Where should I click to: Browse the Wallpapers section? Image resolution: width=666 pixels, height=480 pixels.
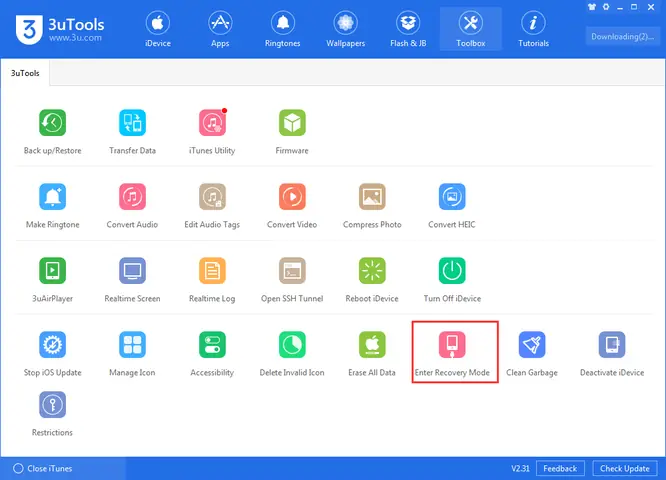345,29
